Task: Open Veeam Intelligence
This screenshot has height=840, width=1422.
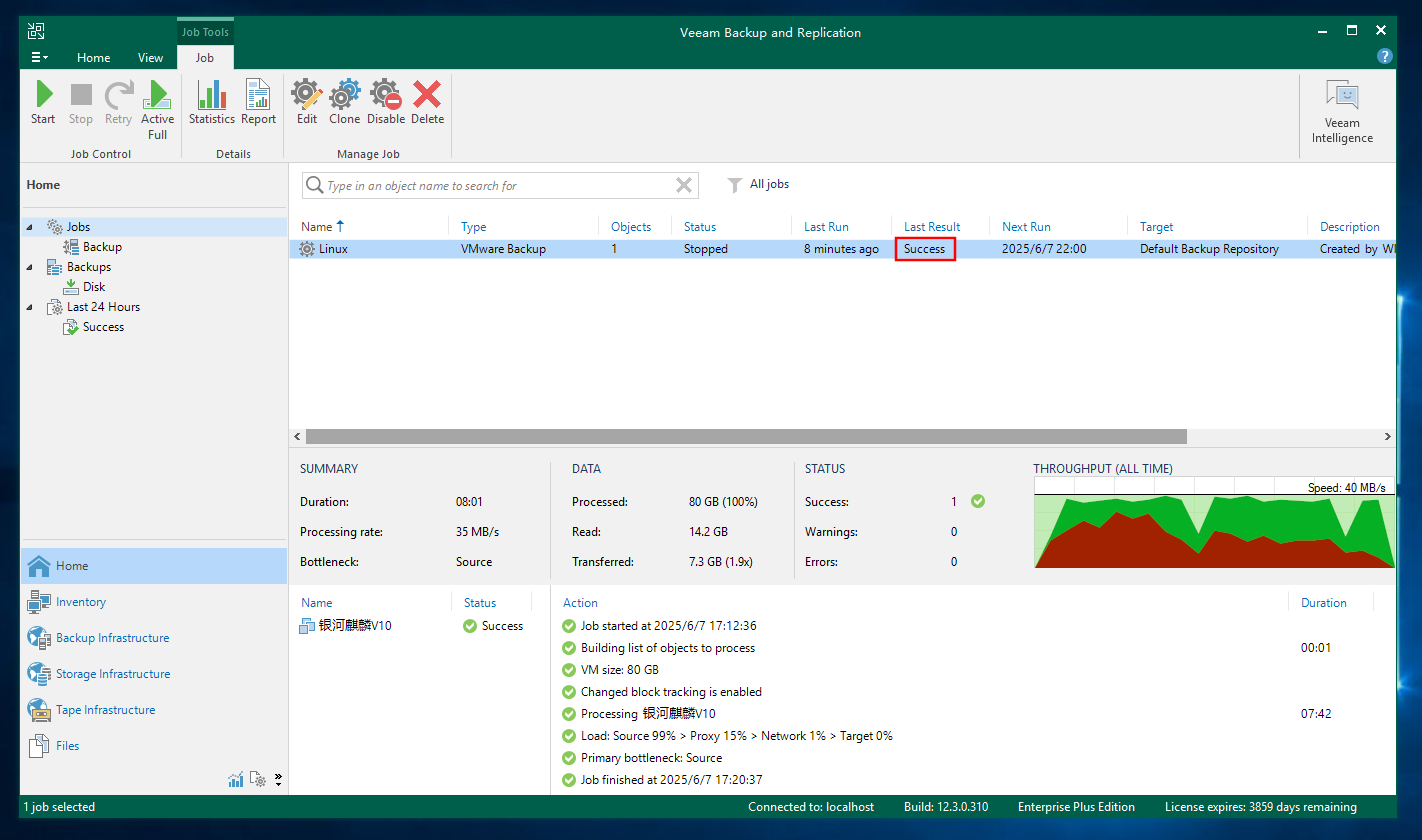Action: coord(1342,112)
